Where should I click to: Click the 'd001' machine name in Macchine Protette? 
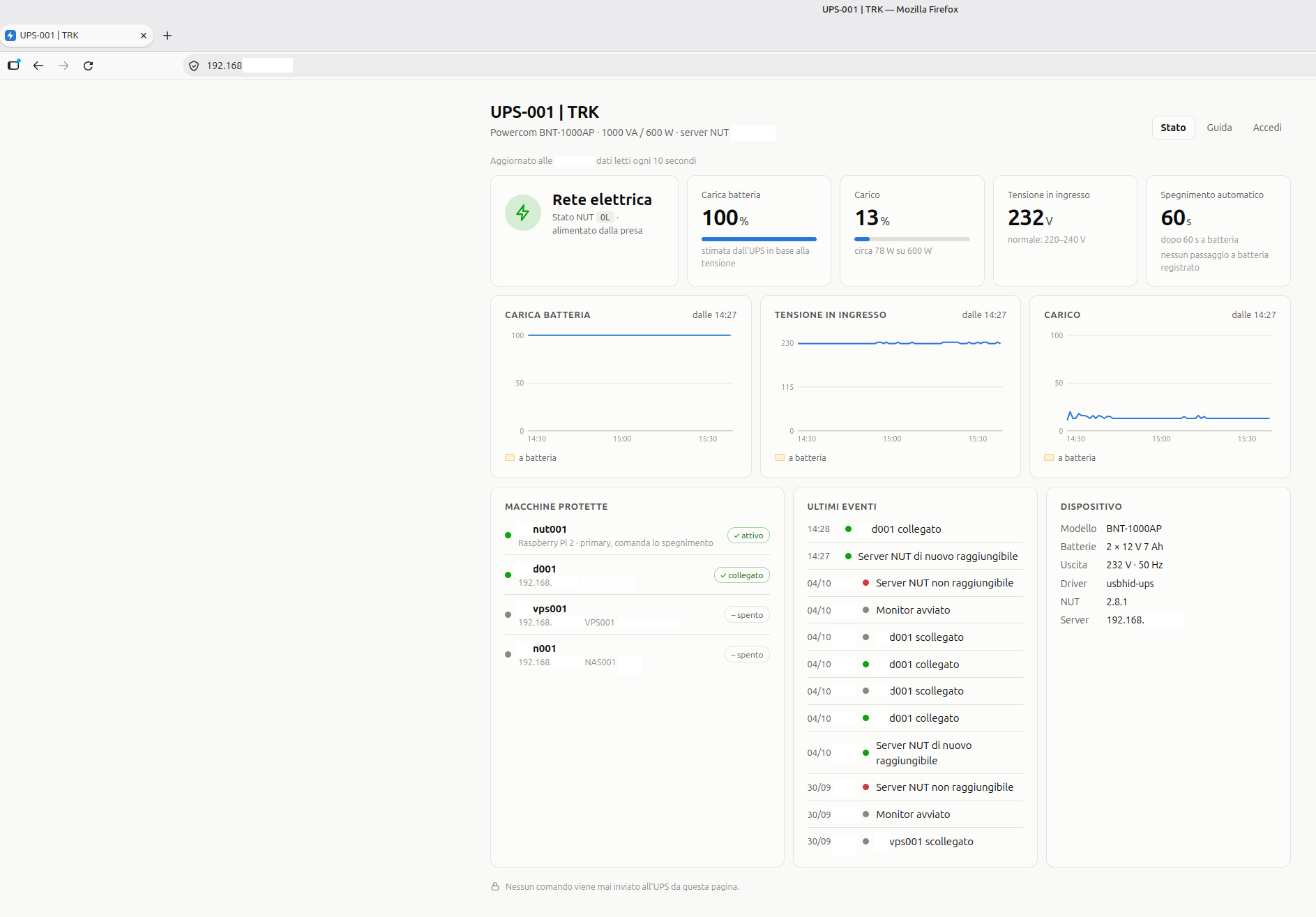(544, 569)
